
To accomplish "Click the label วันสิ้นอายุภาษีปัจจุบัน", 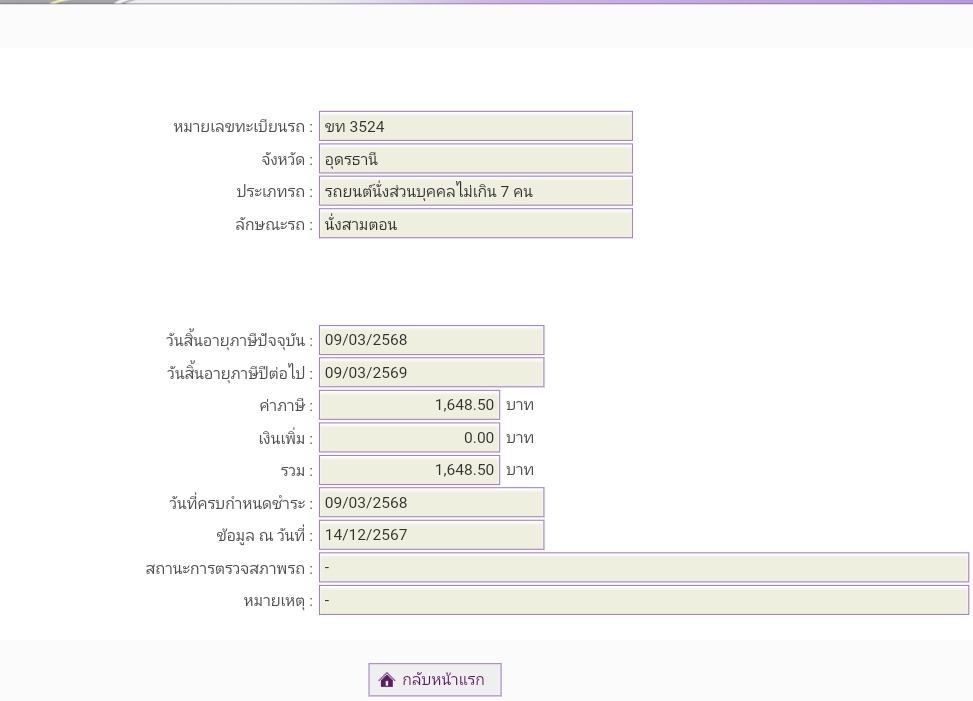I will click(x=240, y=341).
